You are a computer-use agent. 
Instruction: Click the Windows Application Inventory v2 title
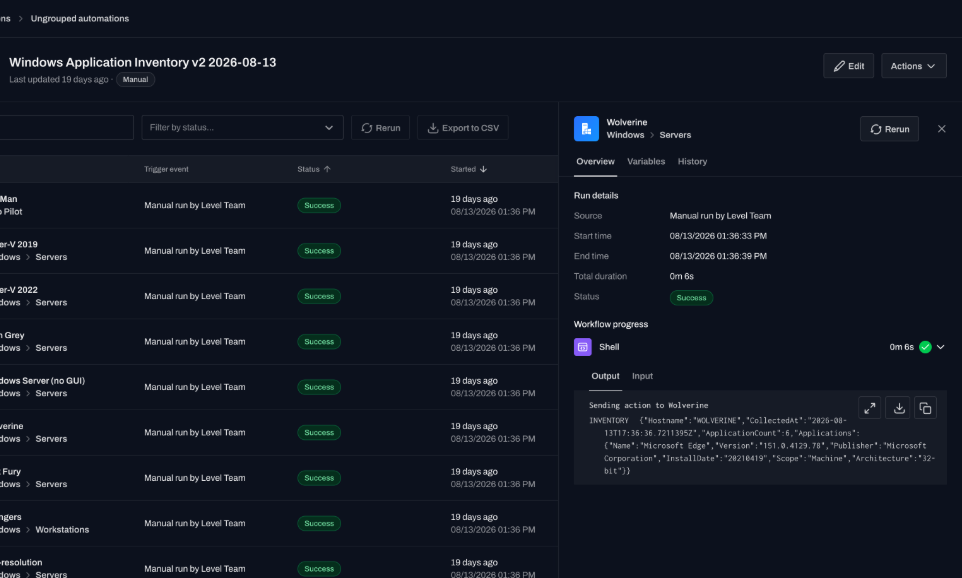(142, 63)
